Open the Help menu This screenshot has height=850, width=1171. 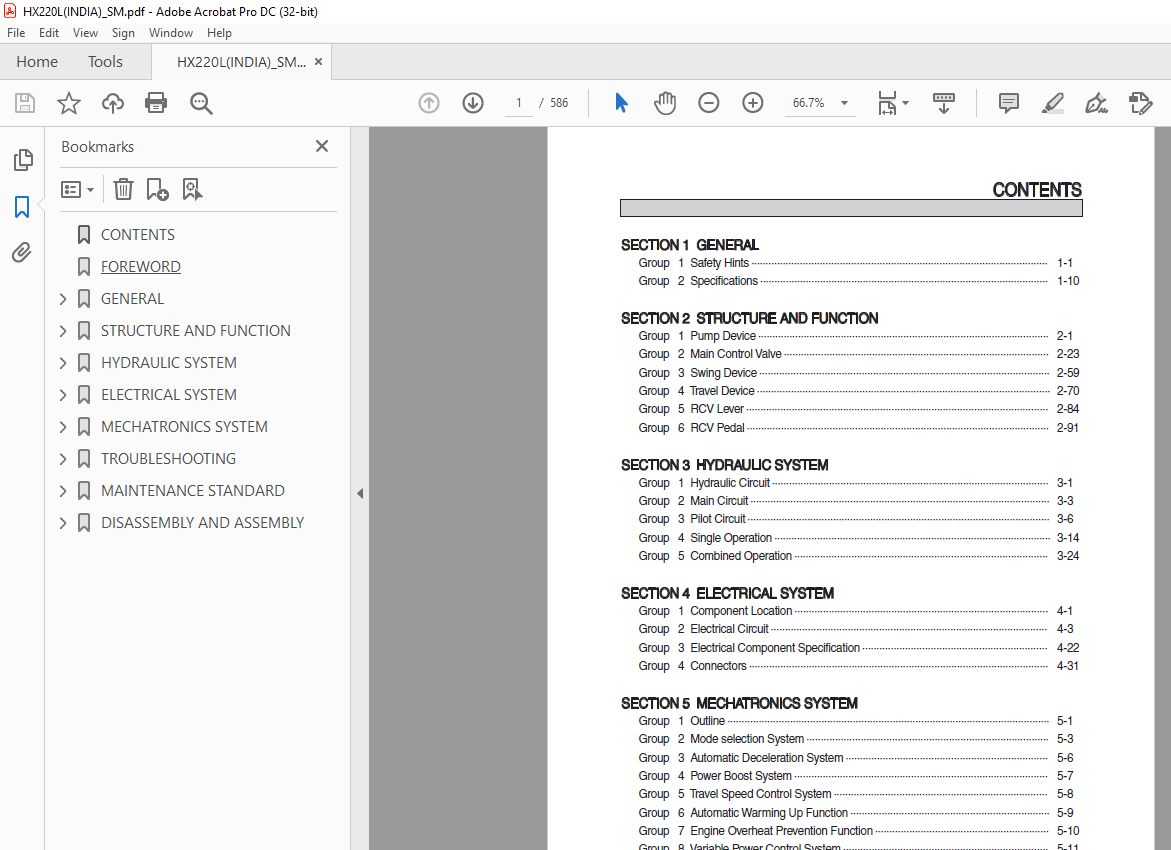[x=219, y=33]
